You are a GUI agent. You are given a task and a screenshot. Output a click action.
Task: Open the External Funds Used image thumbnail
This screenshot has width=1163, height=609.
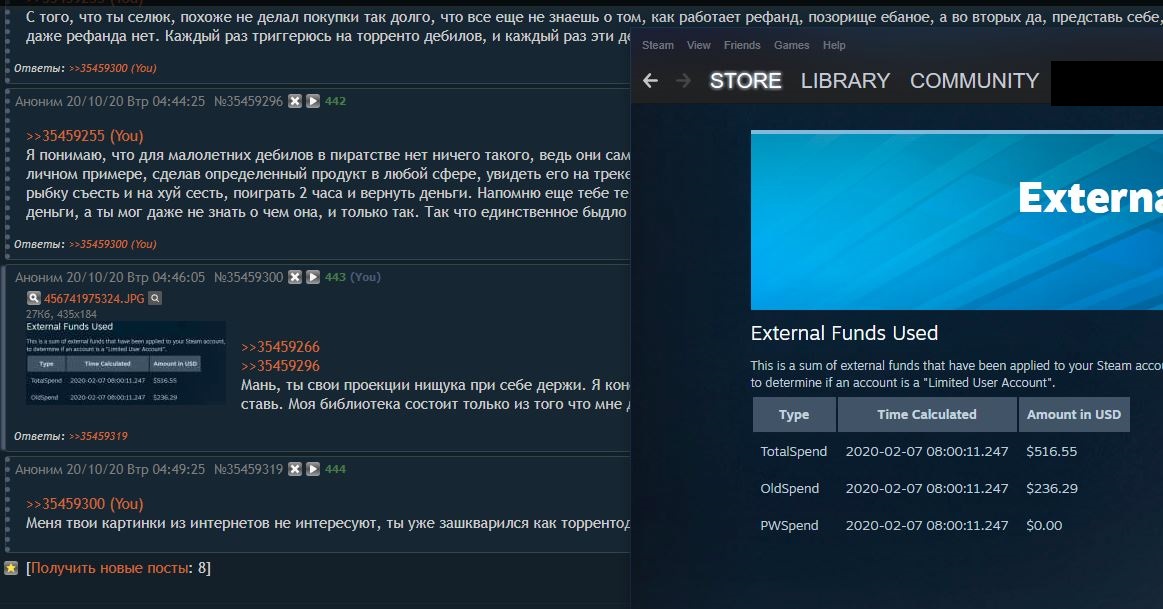point(126,363)
